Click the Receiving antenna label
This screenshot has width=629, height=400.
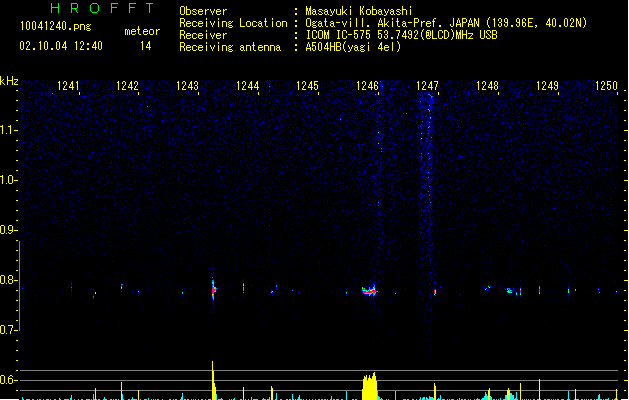(230, 47)
